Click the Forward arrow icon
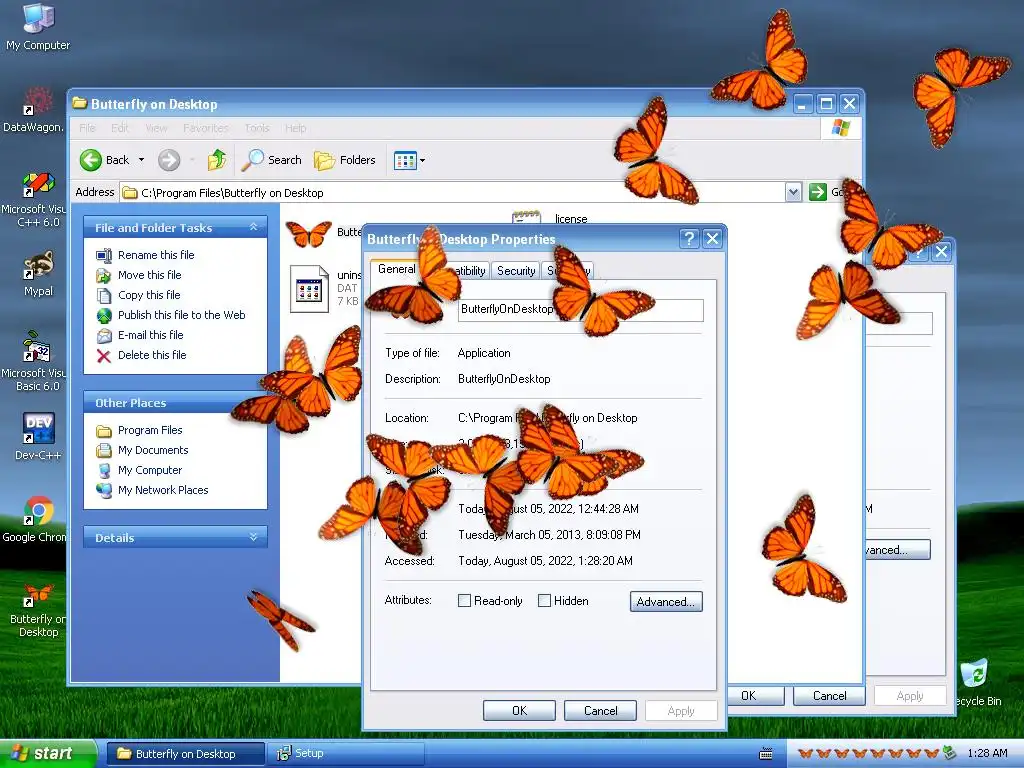 point(168,160)
